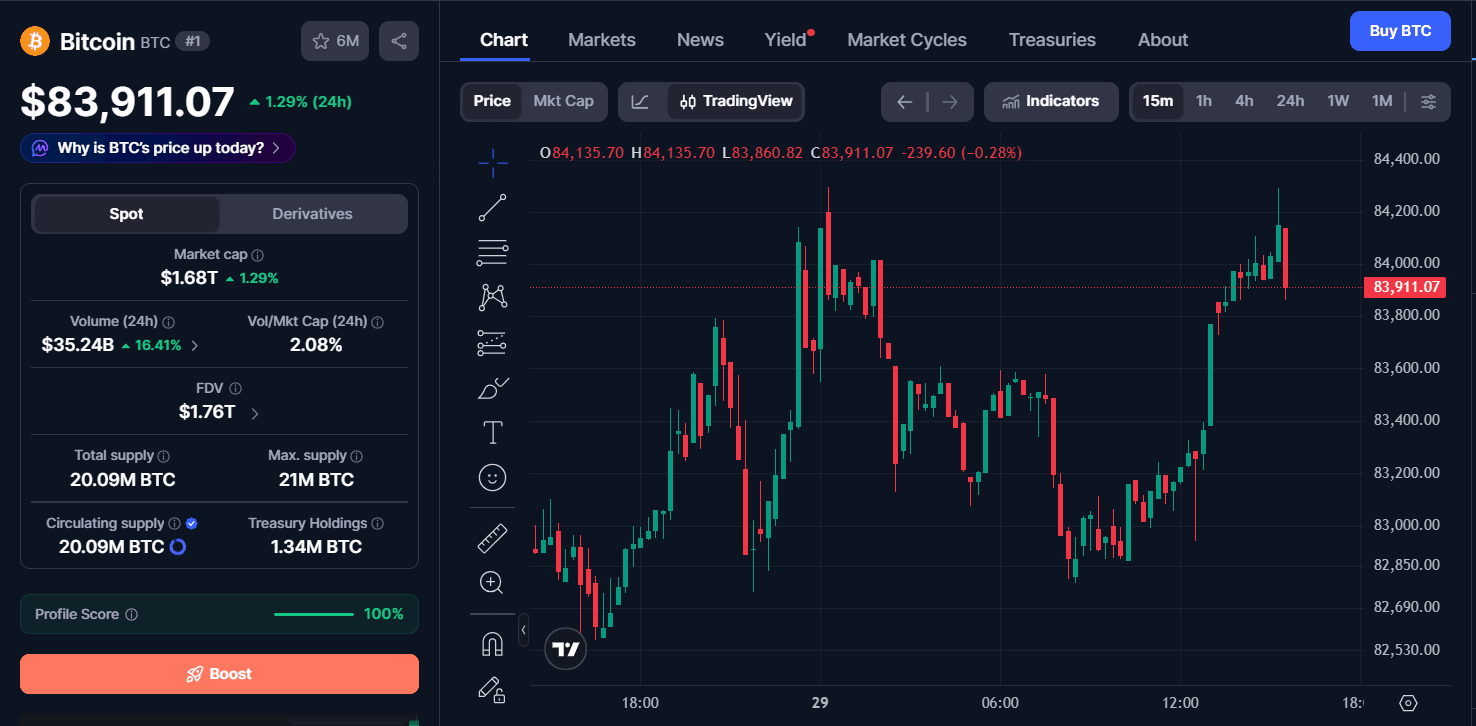
Task: Collapse the drawing toolbar side arrow
Action: pos(523,630)
